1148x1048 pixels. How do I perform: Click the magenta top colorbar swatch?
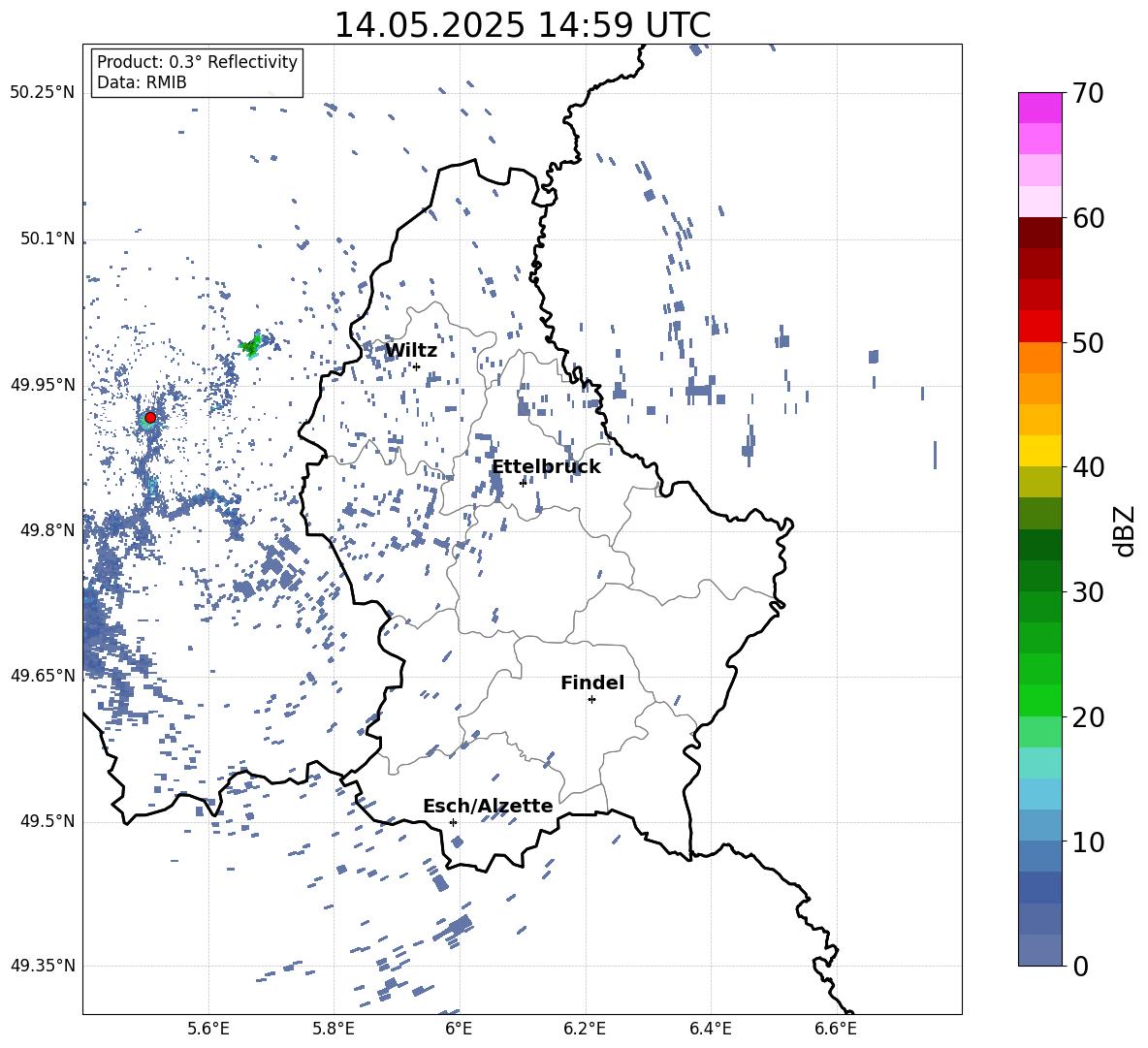coord(1040,108)
